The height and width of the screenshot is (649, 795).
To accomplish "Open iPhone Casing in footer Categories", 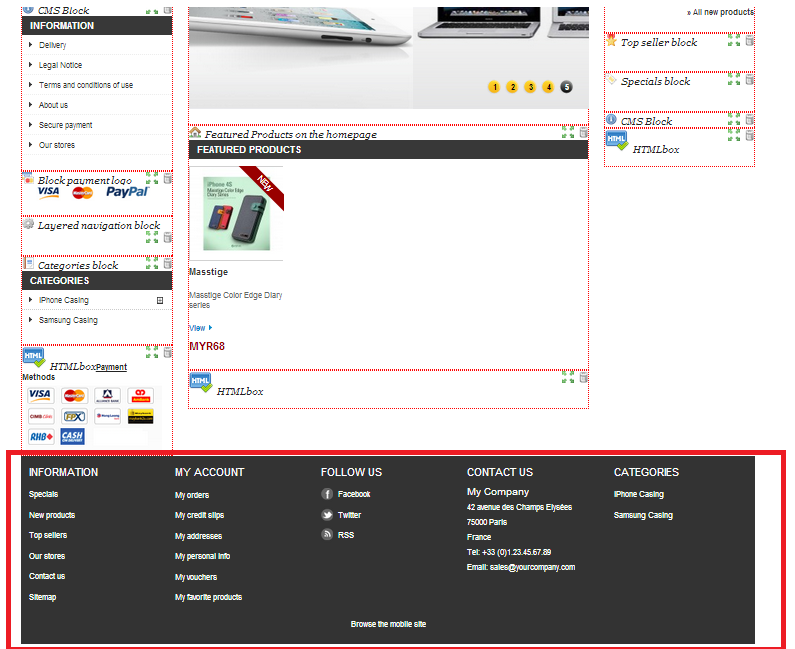I will (639, 494).
